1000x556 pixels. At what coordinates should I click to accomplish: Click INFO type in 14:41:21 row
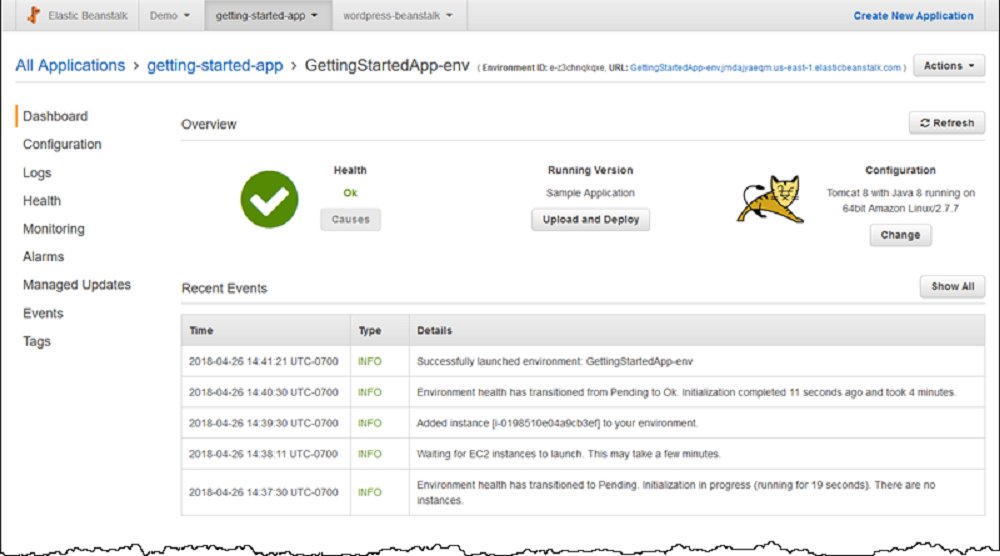(370, 362)
